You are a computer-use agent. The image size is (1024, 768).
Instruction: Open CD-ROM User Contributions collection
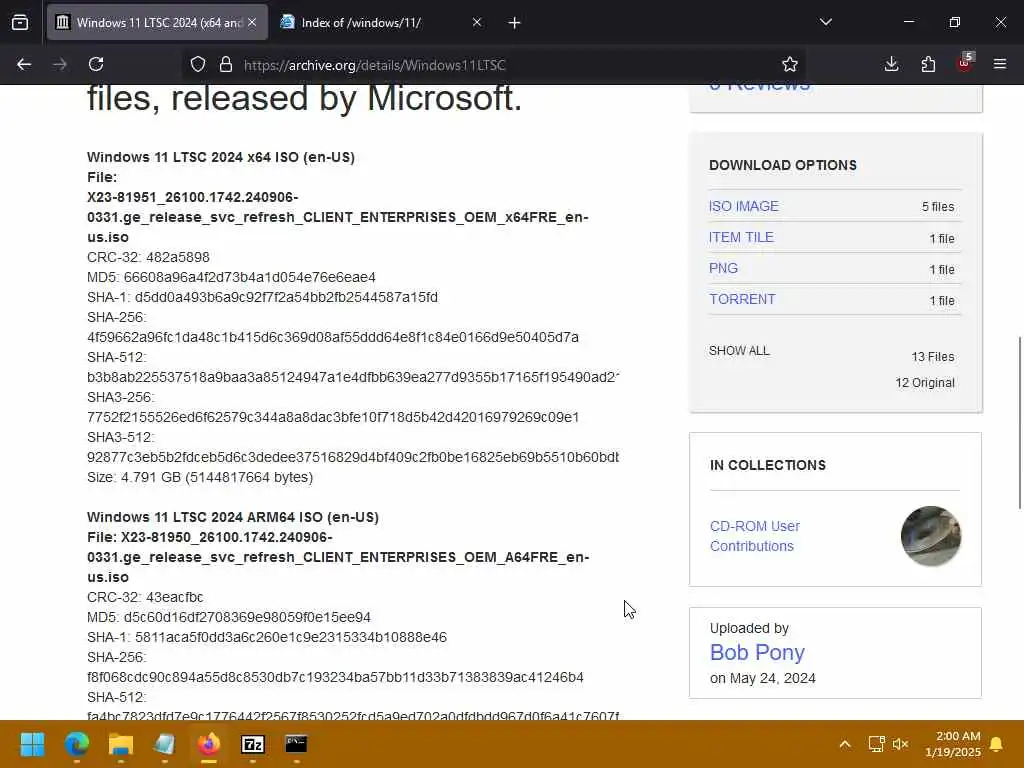click(754, 536)
